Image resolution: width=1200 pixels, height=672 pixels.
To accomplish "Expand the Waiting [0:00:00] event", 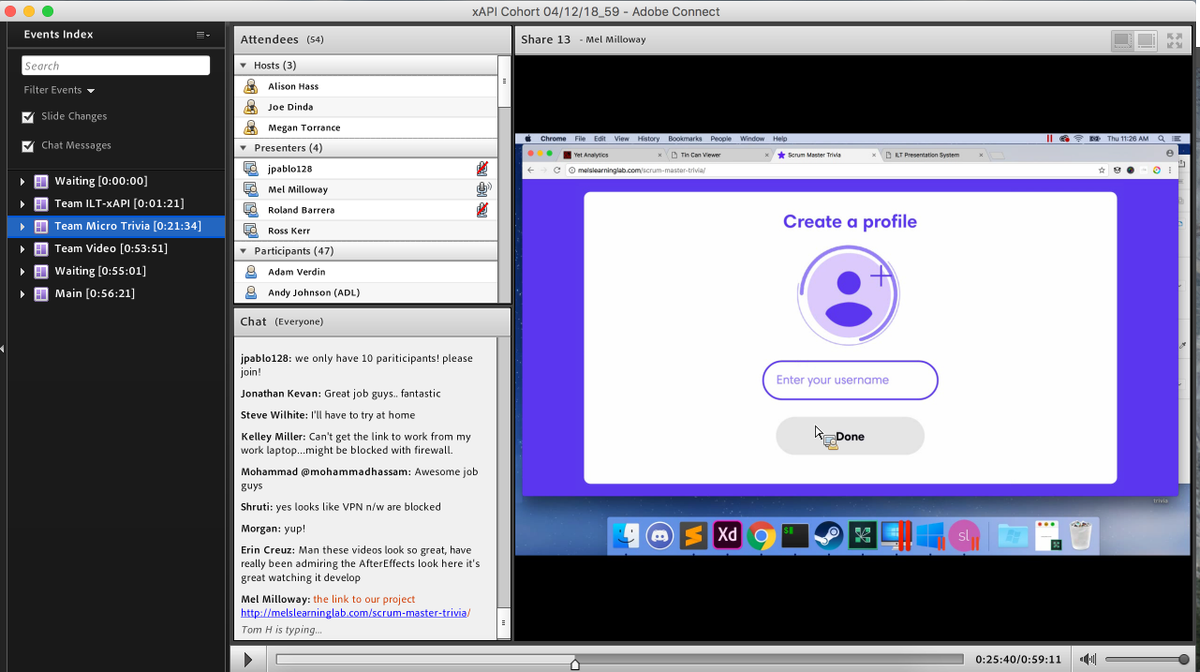I will click(x=23, y=182).
